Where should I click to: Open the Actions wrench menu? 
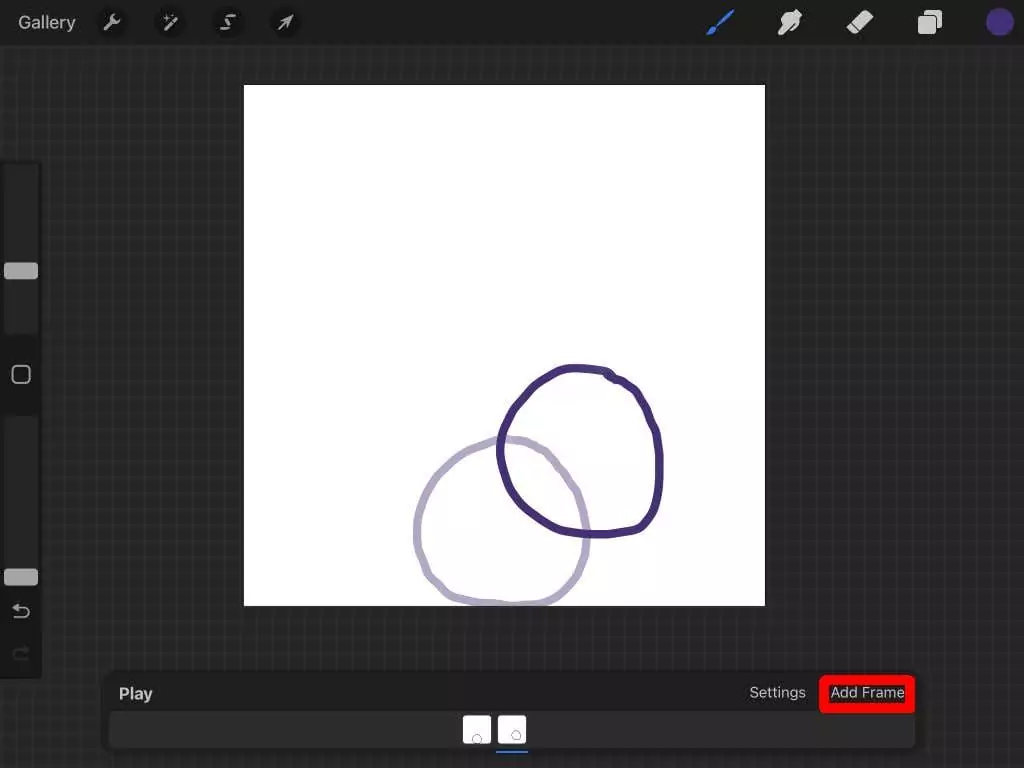pos(112,22)
